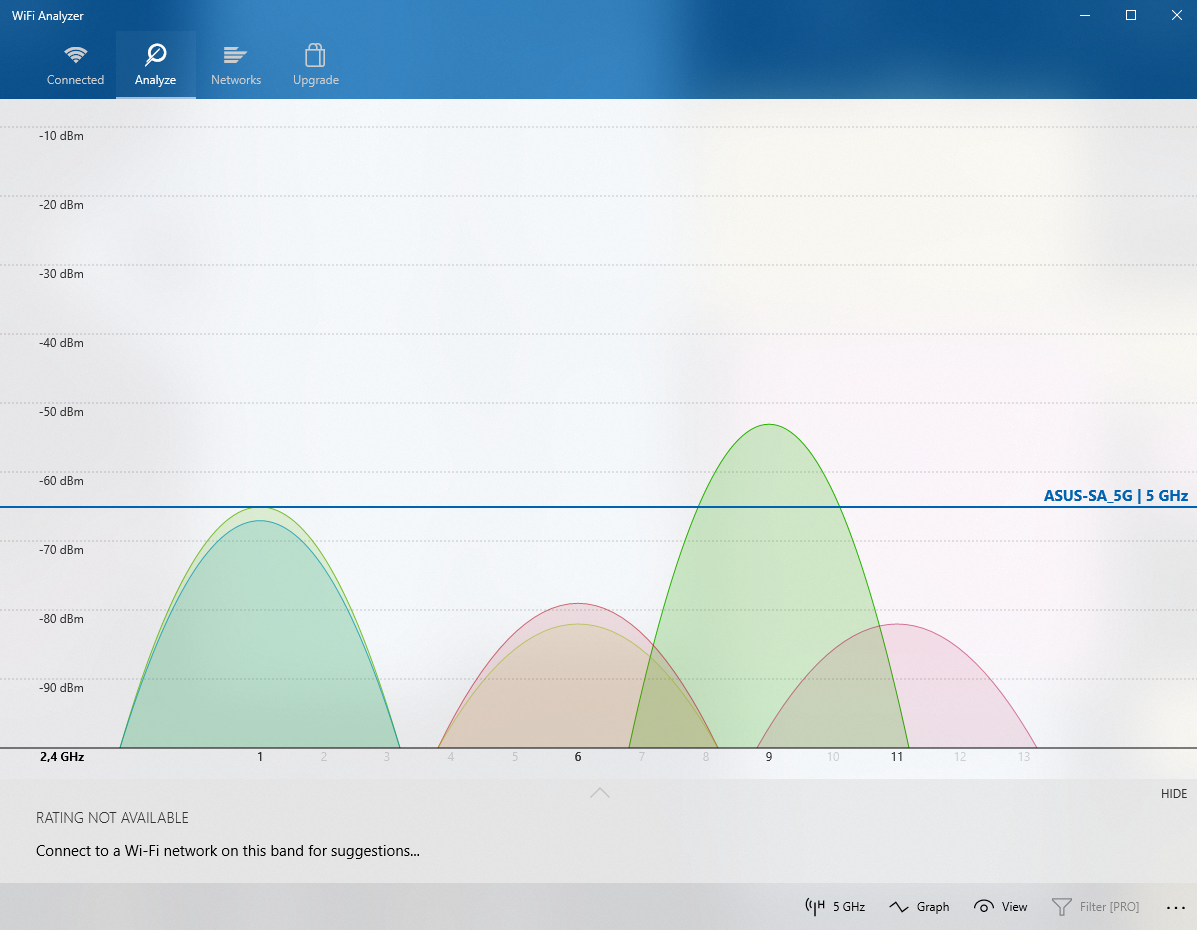The height and width of the screenshot is (930, 1197).
Task: Click the 2,4 GHz axis label
Action: 62,757
